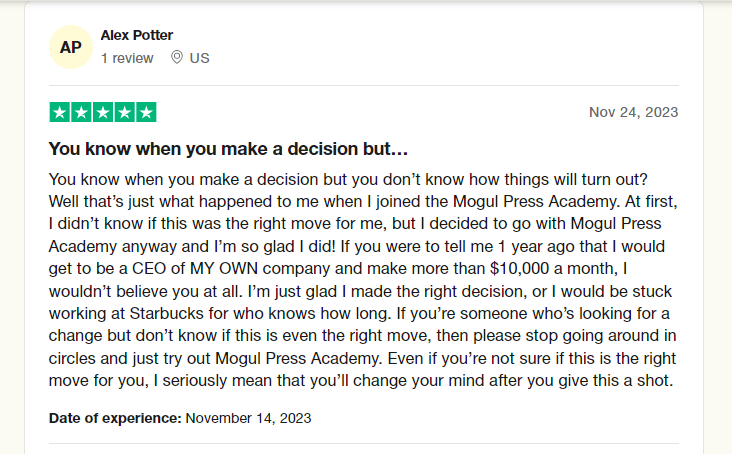This screenshot has height=454, width=732.
Task: Select the fourth green star
Action: pos(125,112)
